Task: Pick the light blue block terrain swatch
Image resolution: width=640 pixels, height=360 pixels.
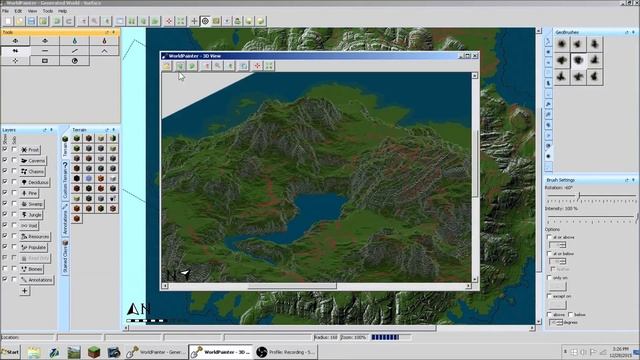Action: pos(89,178)
